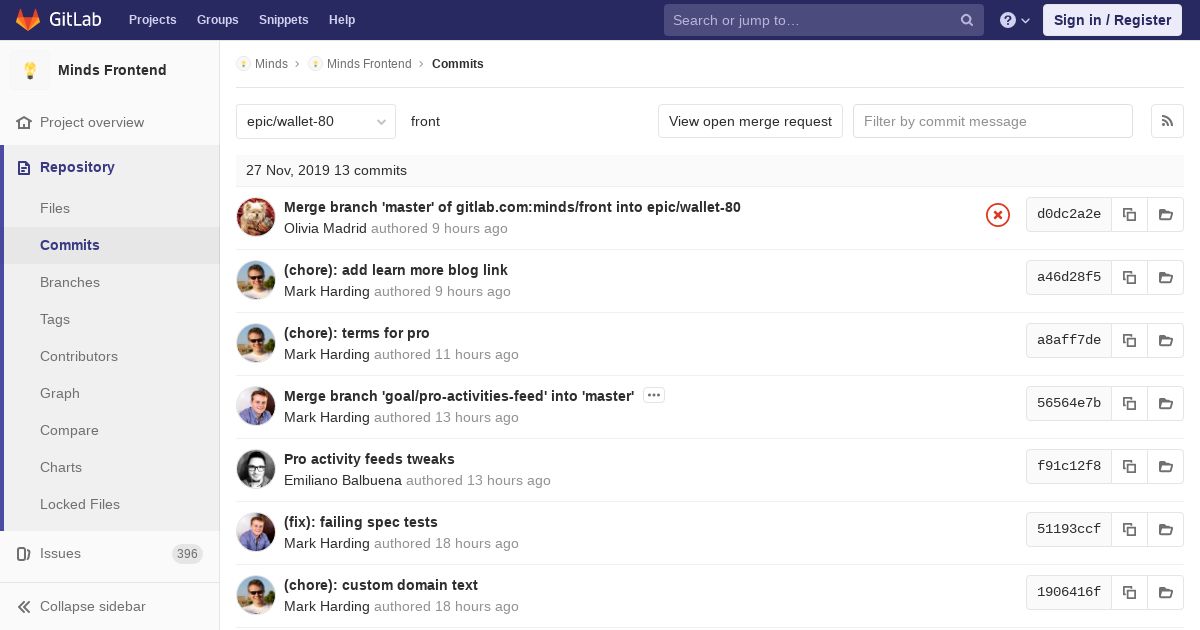Open Olivia Madrid author profile link
1200x630 pixels.
(x=325, y=228)
